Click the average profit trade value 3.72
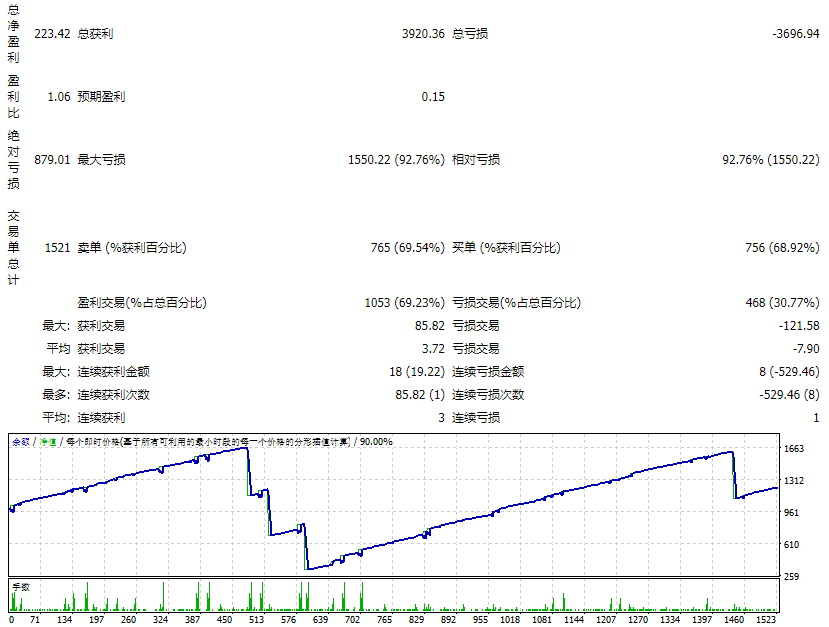Image resolution: width=829 pixels, height=627 pixels. tap(433, 349)
